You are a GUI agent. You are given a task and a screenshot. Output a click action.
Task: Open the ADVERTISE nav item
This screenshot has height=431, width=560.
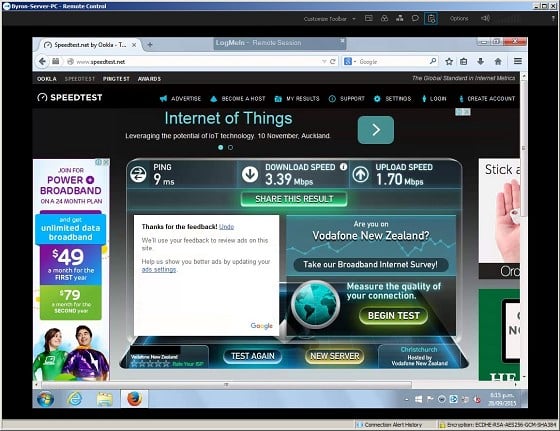[x=181, y=99]
